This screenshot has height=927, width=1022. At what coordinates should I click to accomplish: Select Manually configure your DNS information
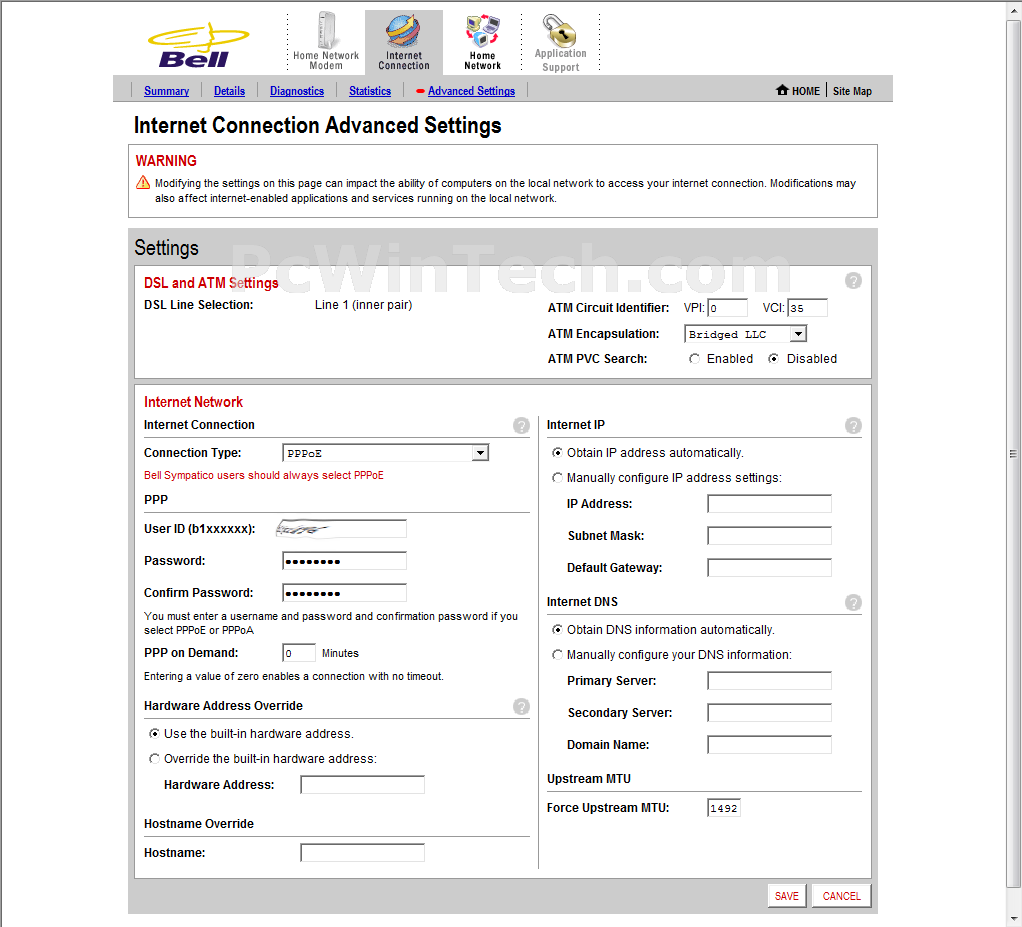pyautogui.click(x=557, y=655)
